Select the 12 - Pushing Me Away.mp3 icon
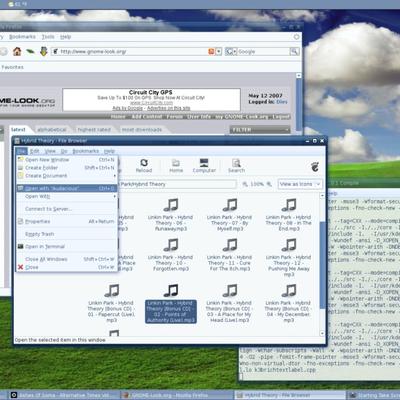Image resolution: width=400 pixels, height=400 pixels. [x=289, y=245]
